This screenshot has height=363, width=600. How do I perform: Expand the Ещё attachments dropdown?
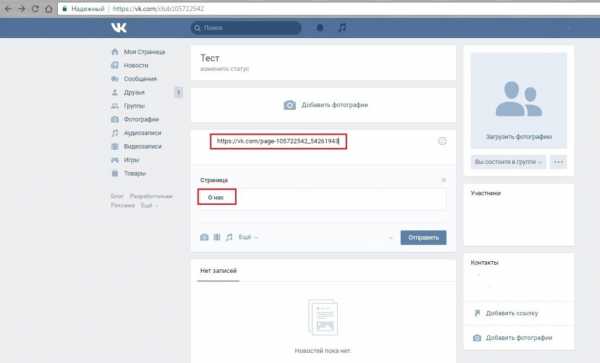coord(248,237)
